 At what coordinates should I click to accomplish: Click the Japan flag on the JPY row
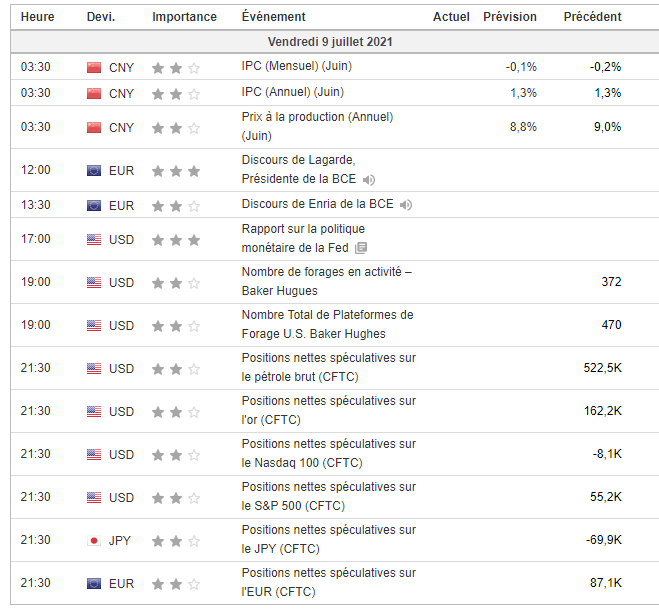[x=94, y=541]
